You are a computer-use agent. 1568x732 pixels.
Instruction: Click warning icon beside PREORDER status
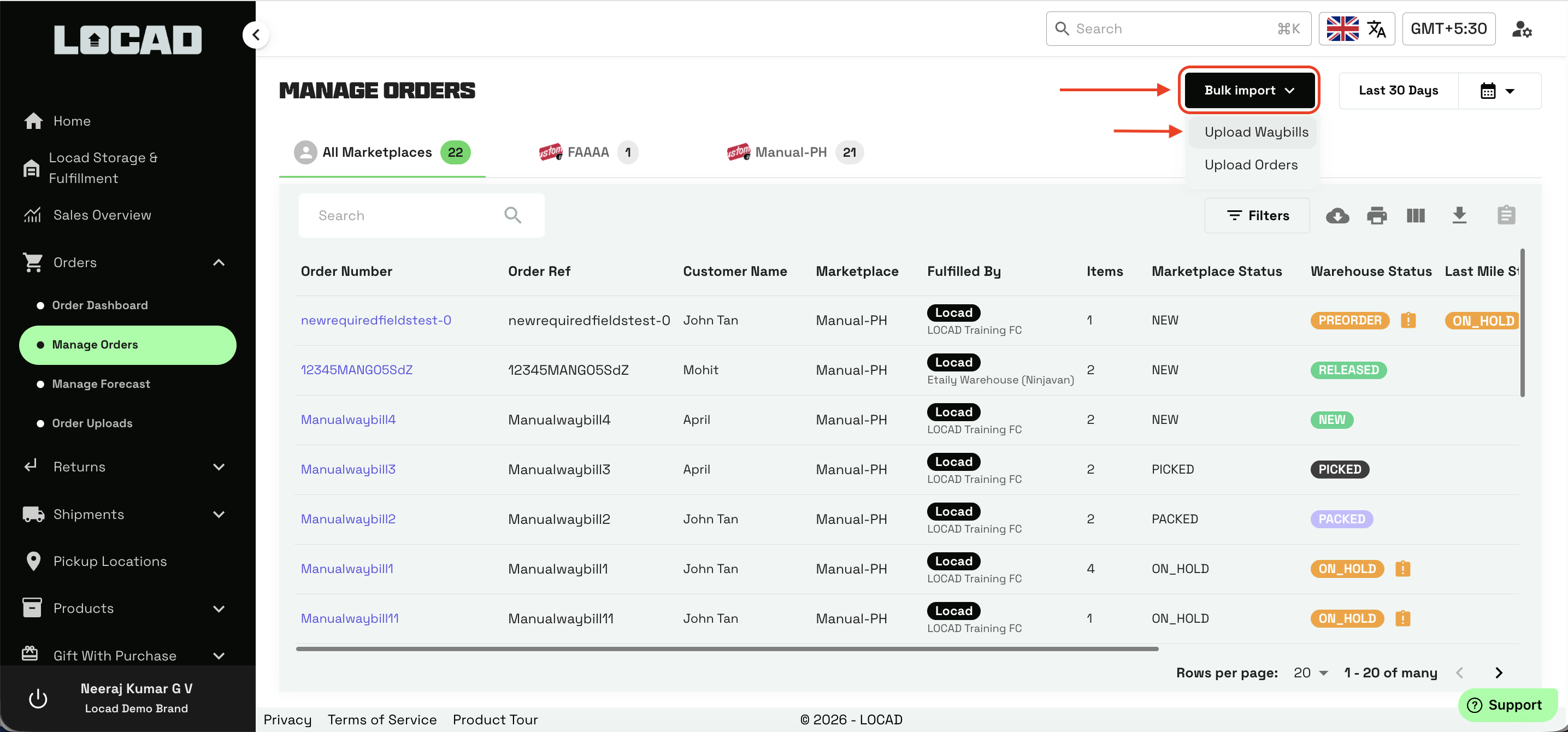(1408, 321)
